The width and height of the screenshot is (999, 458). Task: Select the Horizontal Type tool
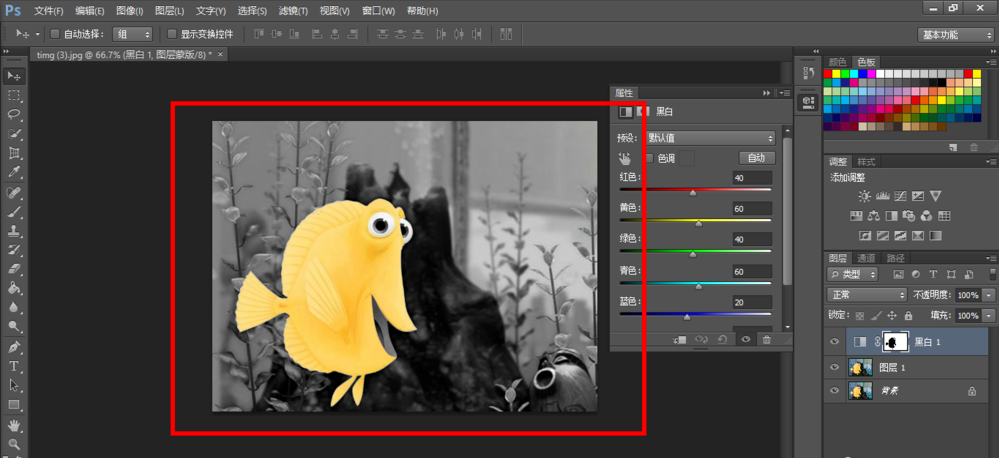point(14,366)
